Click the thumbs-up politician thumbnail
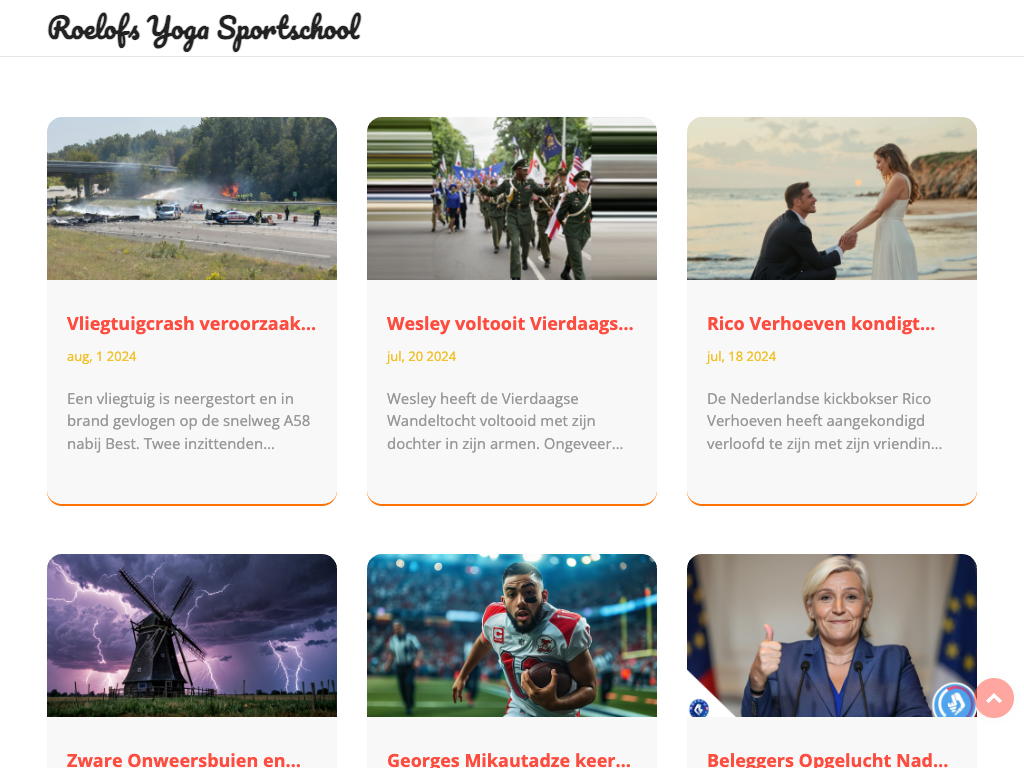 click(832, 635)
